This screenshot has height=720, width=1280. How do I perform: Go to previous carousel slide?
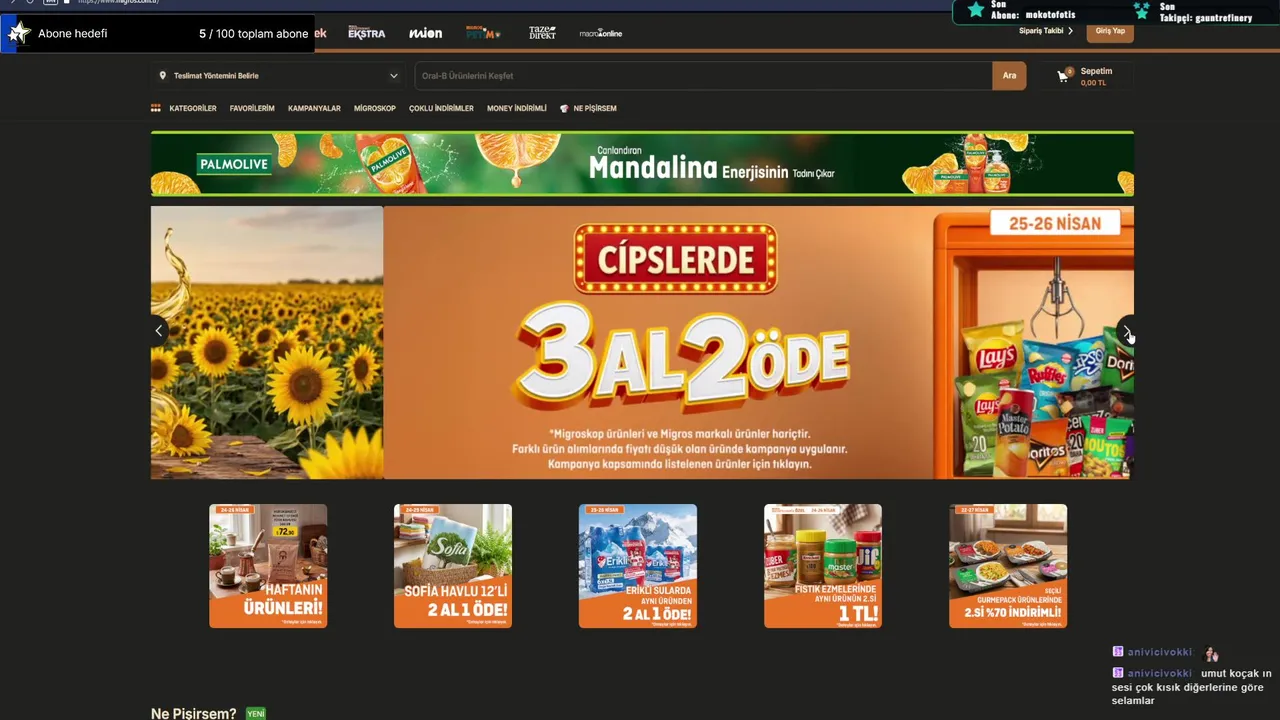point(158,331)
